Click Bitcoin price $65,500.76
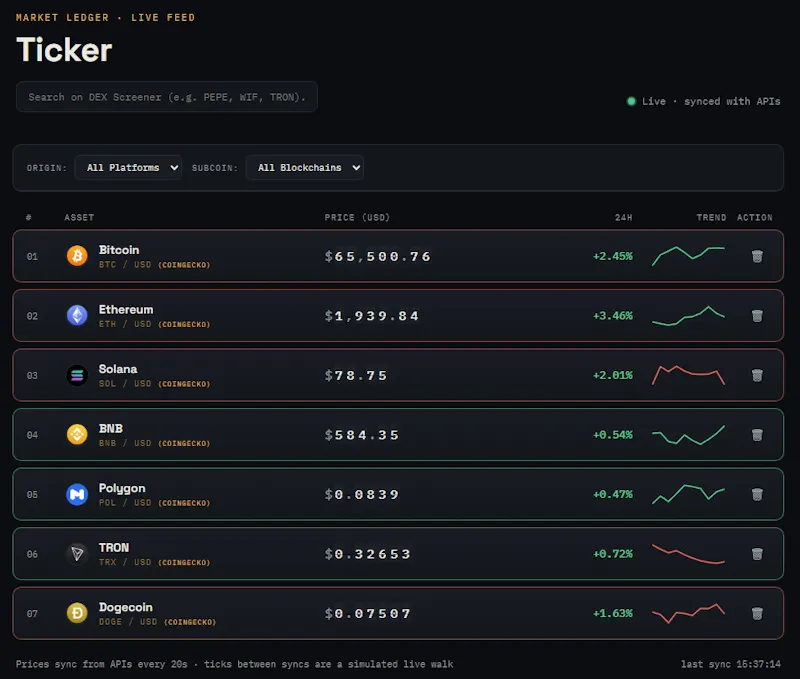Viewport: 800px width, 679px height. tap(378, 256)
